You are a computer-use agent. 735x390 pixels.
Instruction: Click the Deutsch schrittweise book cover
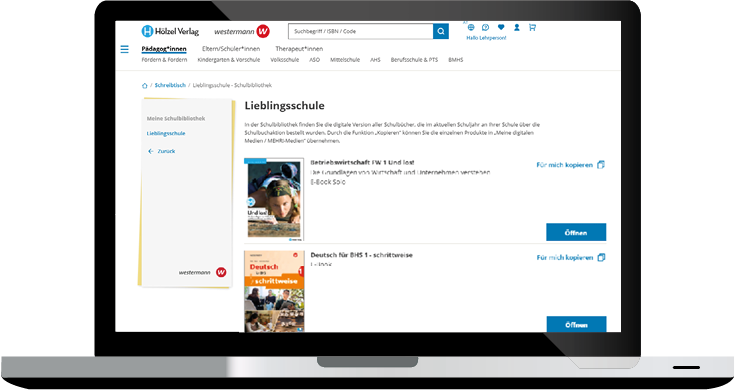click(274, 291)
